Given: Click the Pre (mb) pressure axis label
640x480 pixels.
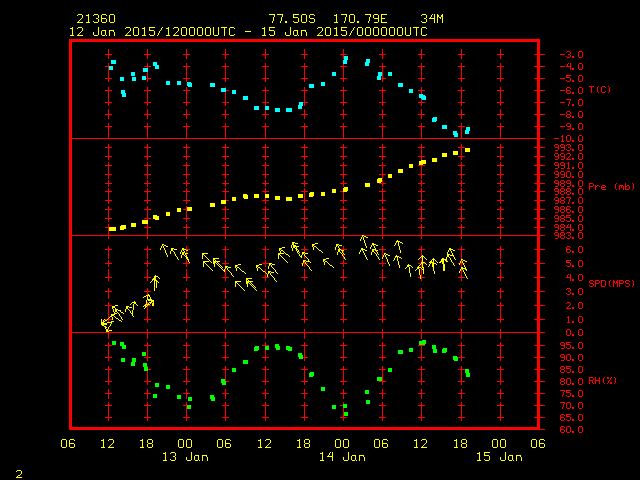Looking at the screenshot, I should 611,187.
